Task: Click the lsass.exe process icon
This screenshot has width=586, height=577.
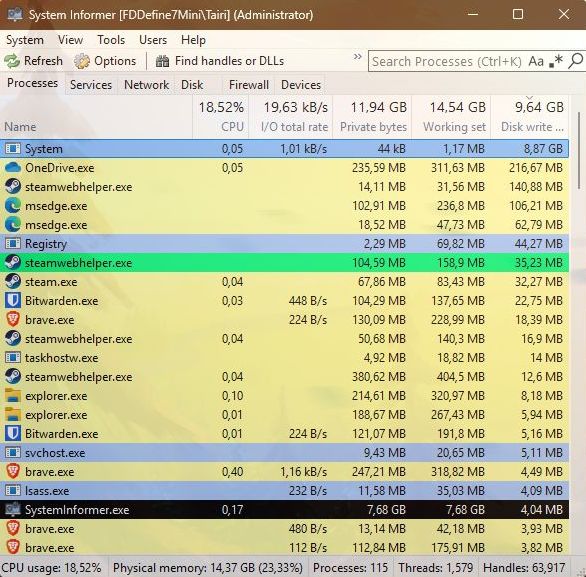Action: coord(13,491)
